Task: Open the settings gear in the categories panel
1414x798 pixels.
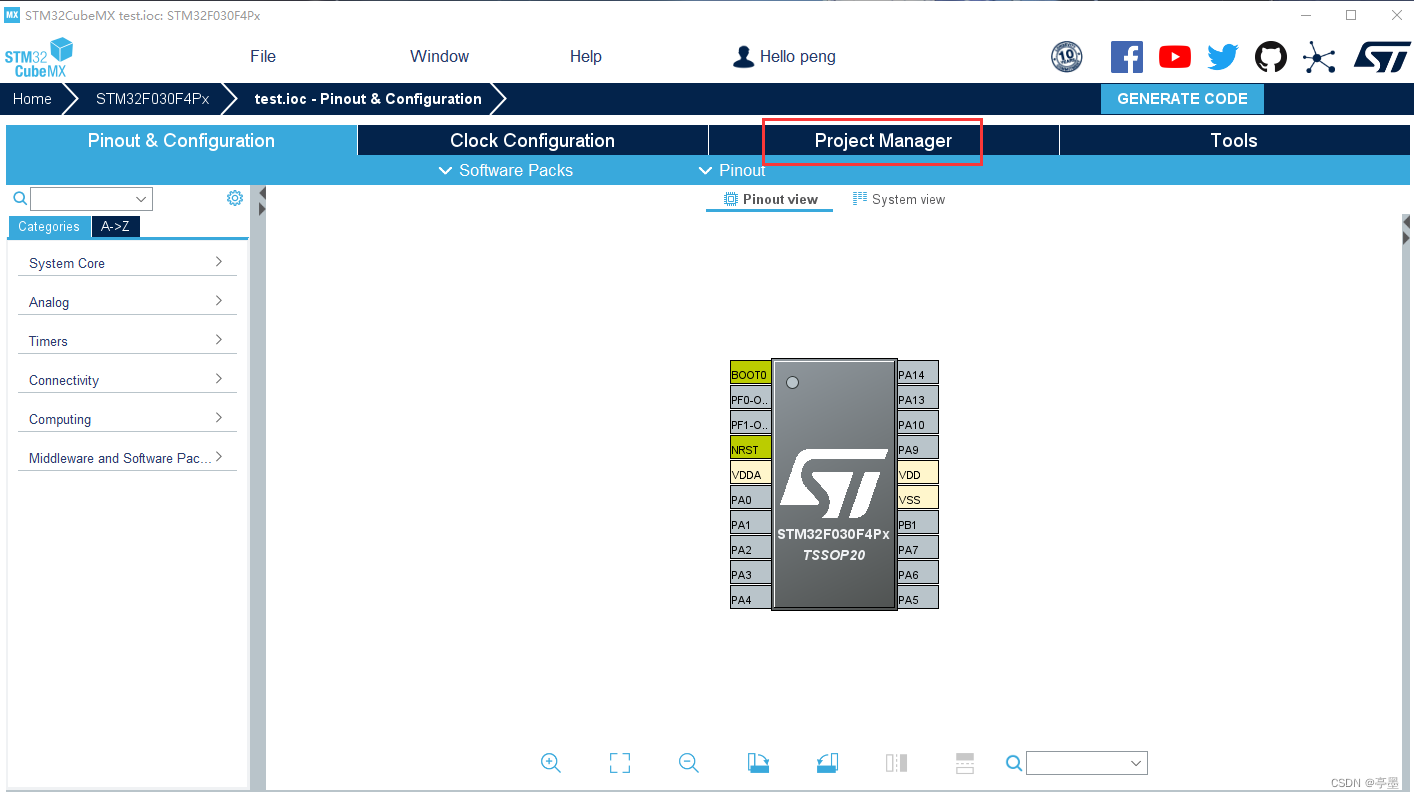Action: pos(235,198)
